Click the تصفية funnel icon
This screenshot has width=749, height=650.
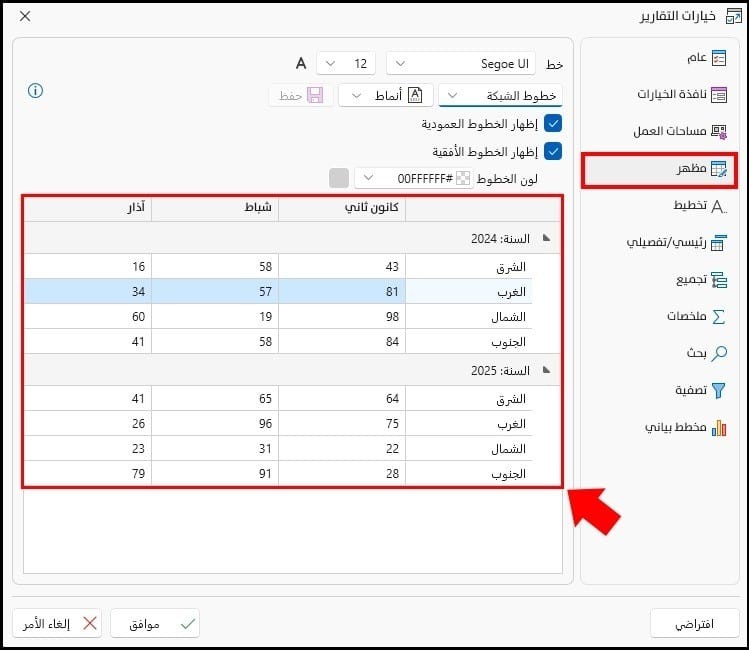(x=718, y=390)
